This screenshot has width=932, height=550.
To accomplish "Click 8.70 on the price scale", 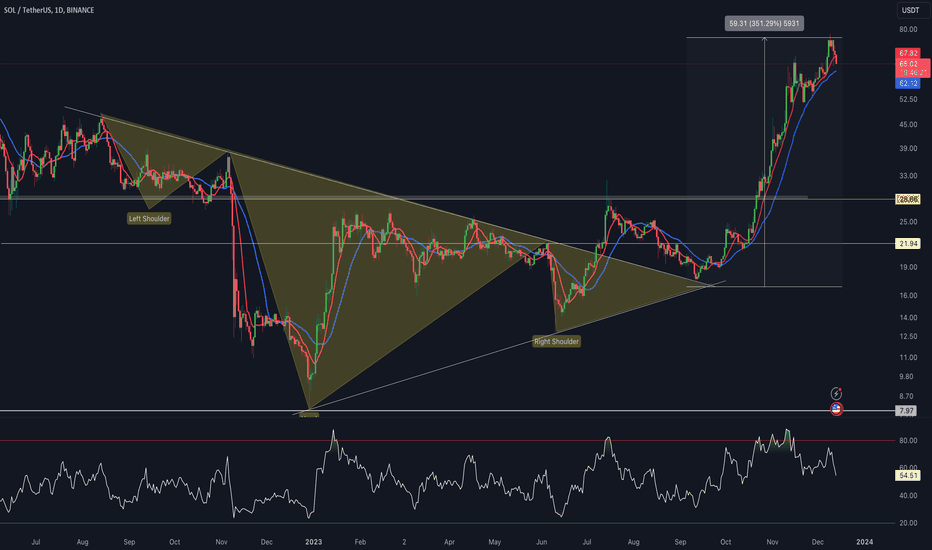I will tap(906, 396).
